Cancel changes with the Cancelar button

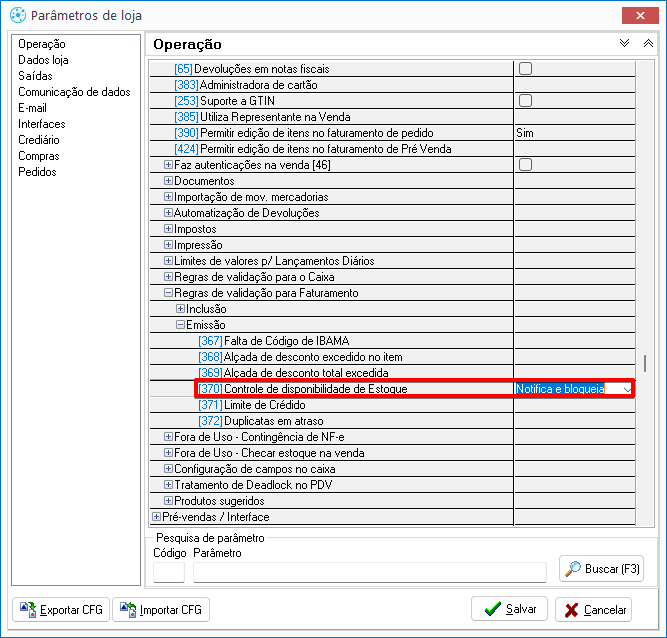(x=593, y=610)
